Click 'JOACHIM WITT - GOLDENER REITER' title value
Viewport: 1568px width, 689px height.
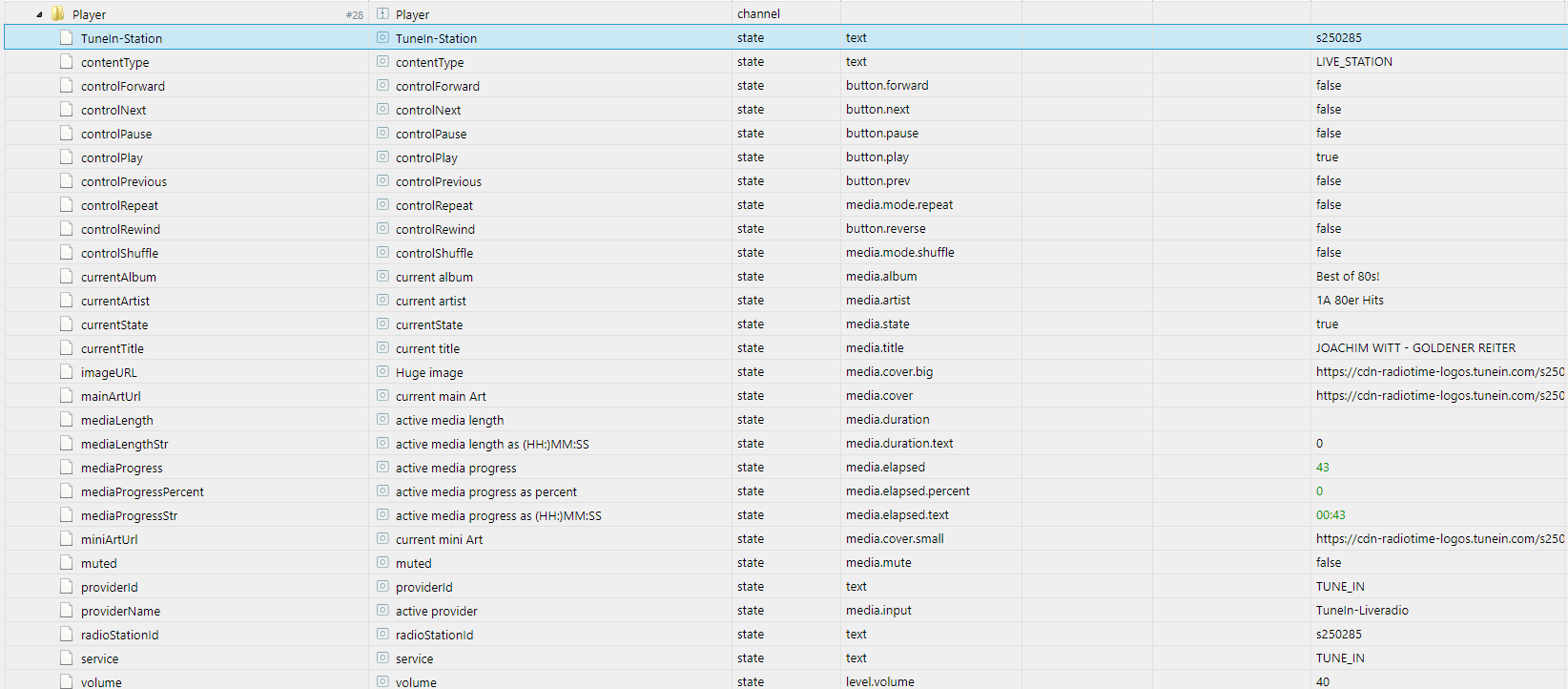[1415, 348]
